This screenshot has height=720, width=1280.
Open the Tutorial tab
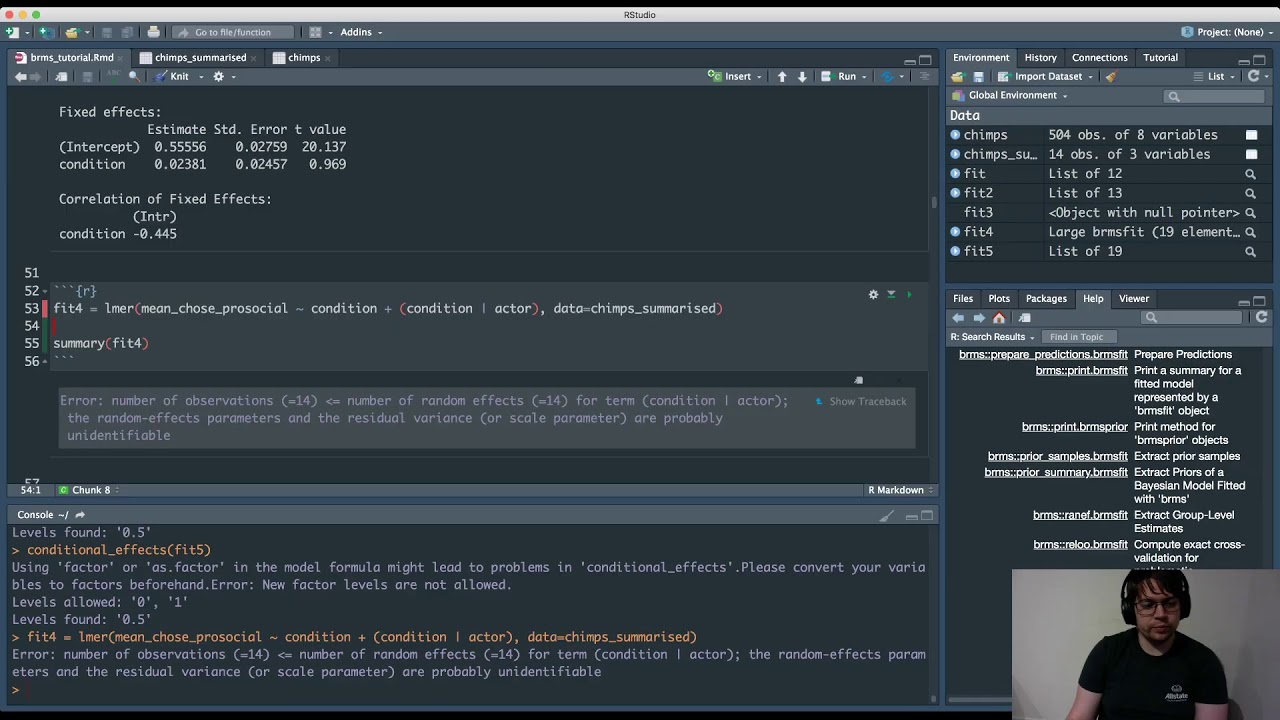(x=1160, y=58)
